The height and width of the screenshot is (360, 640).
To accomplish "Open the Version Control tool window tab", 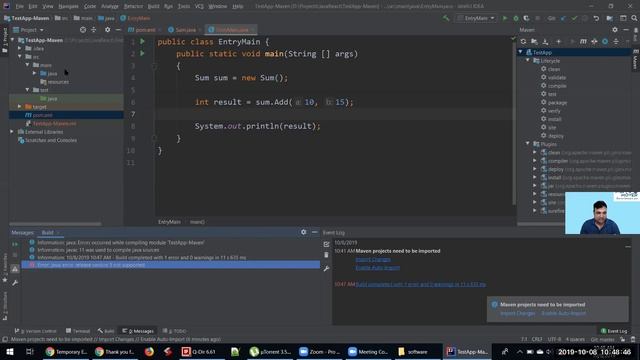I will point(35,331).
